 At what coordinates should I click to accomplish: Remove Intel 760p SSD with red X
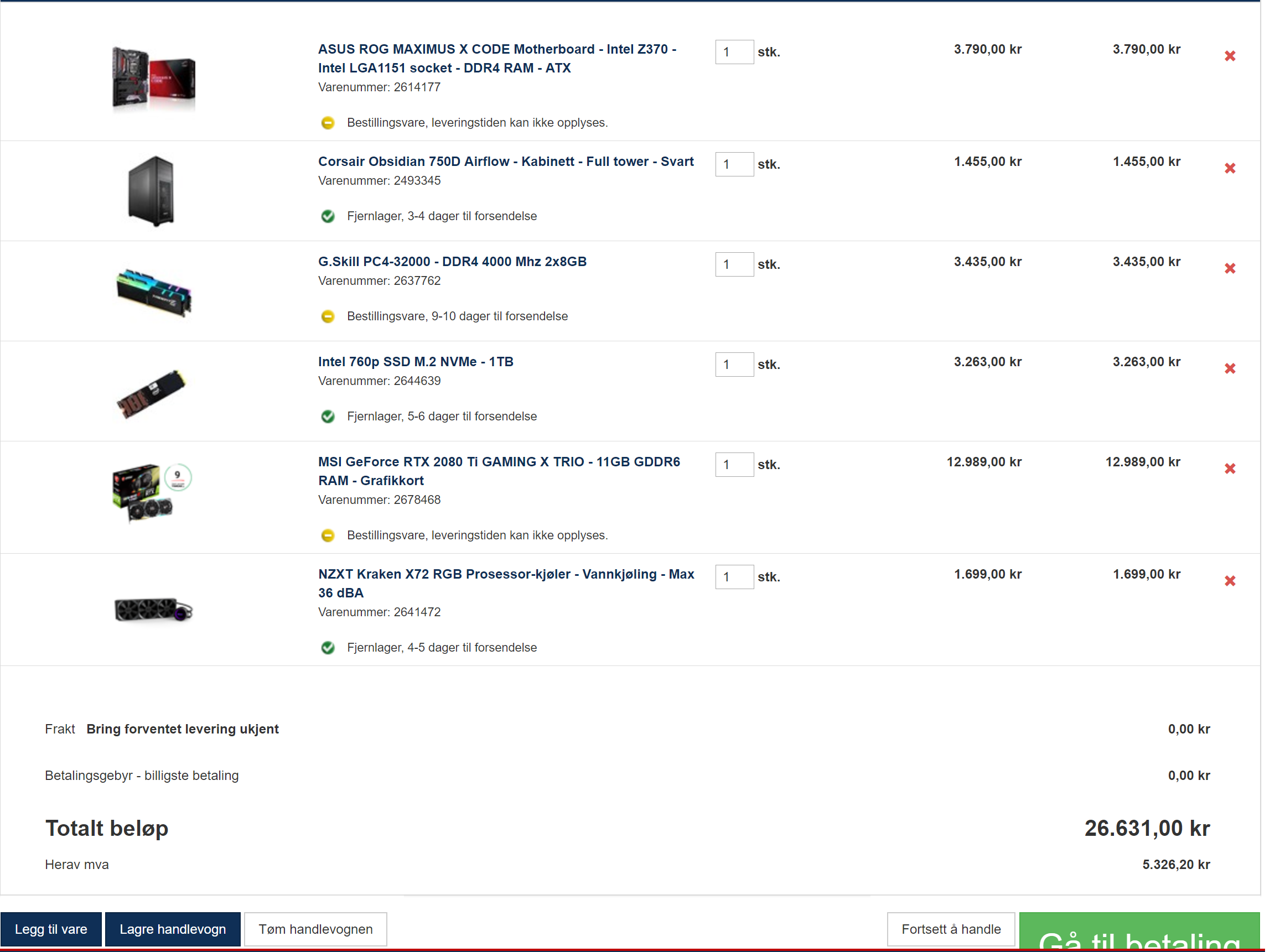pyautogui.click(x=1230, y=369)
